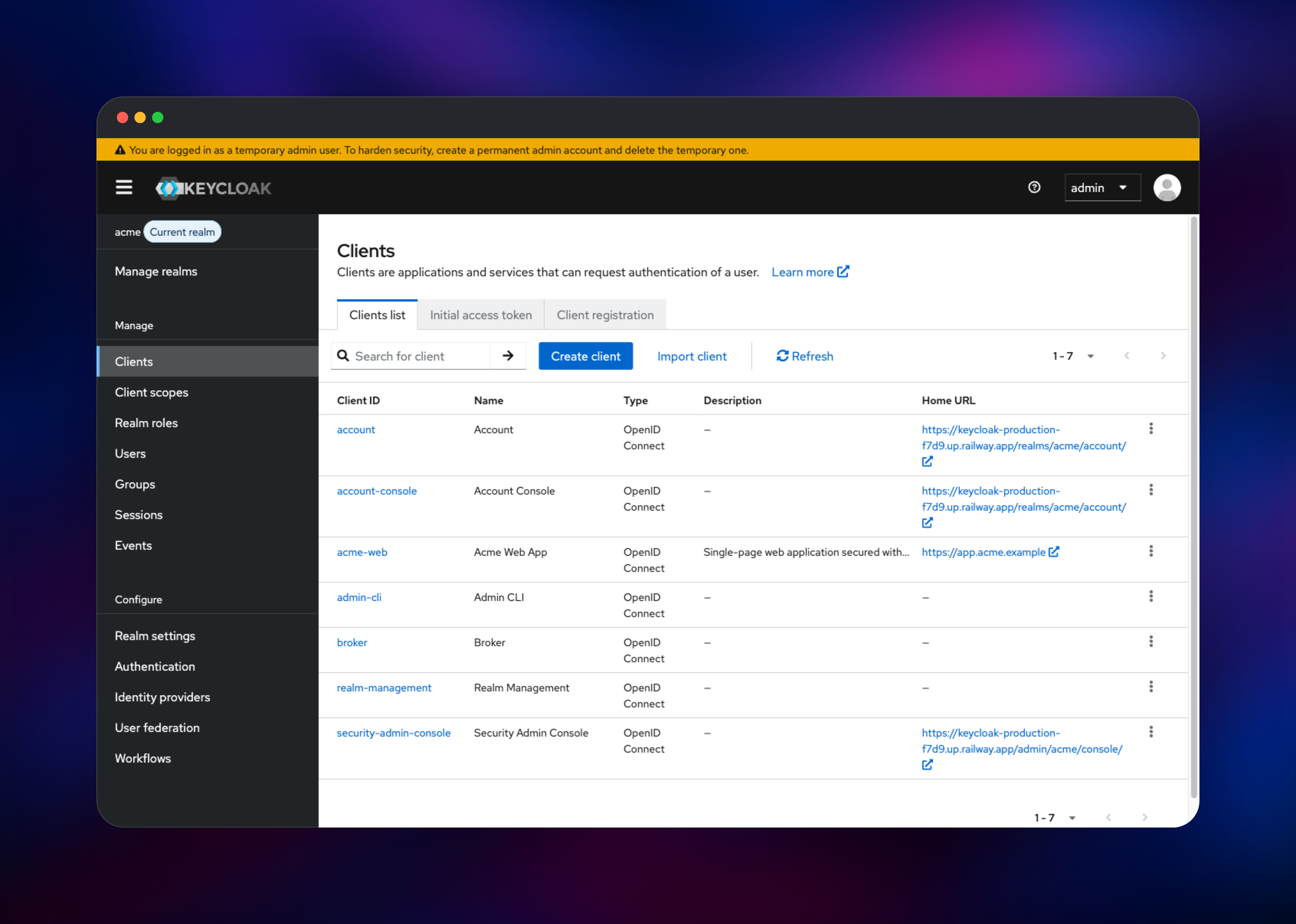Open Users in sidebar
This screenshot has height=924, width=1296.
tap(207, 453)
